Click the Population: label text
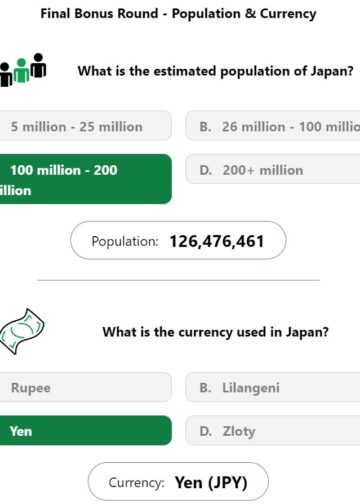This screenshot has height=504, width=360. pyautogui.click(x=125, y=241)
